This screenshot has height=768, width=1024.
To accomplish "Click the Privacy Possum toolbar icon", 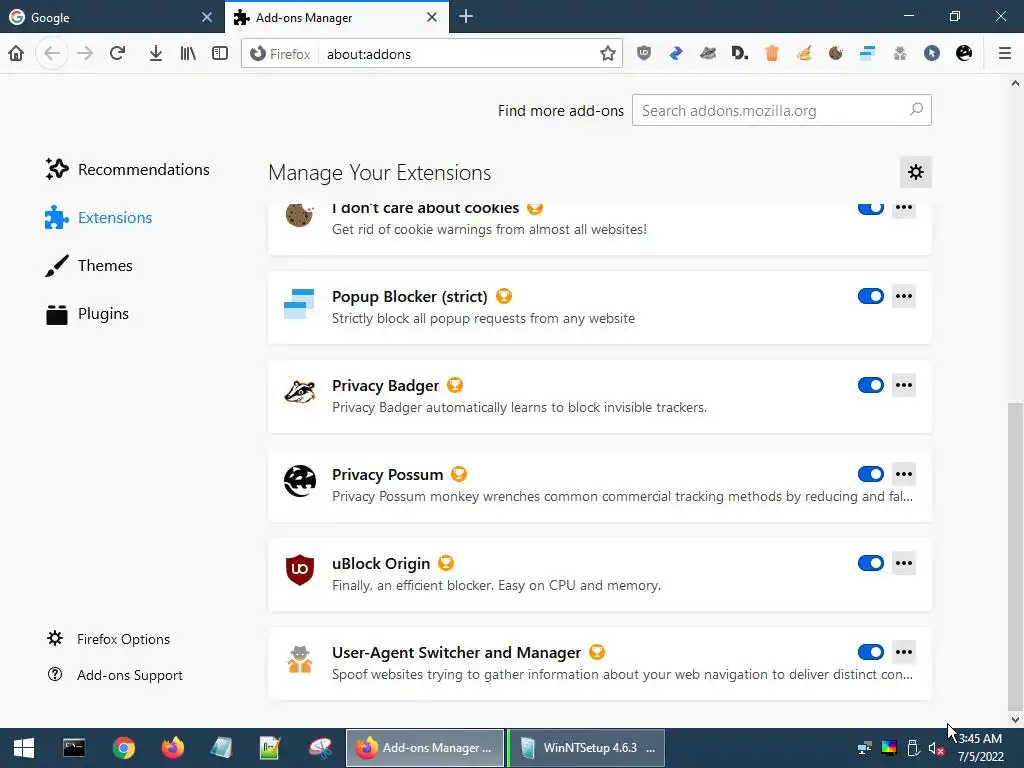I will point(964,53).
